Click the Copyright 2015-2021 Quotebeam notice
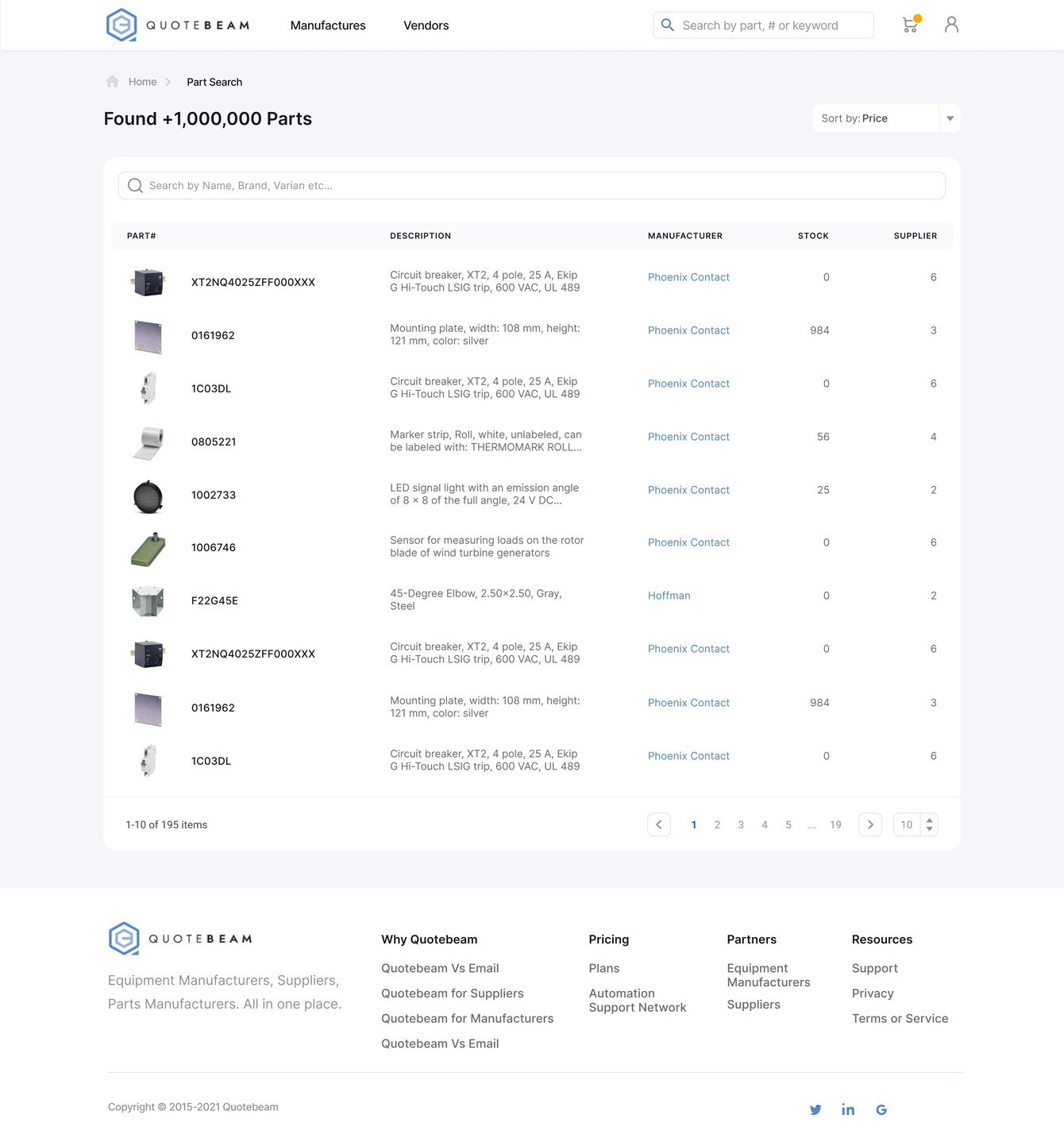This screenshot has height=1146, width=1064. 193,1107
